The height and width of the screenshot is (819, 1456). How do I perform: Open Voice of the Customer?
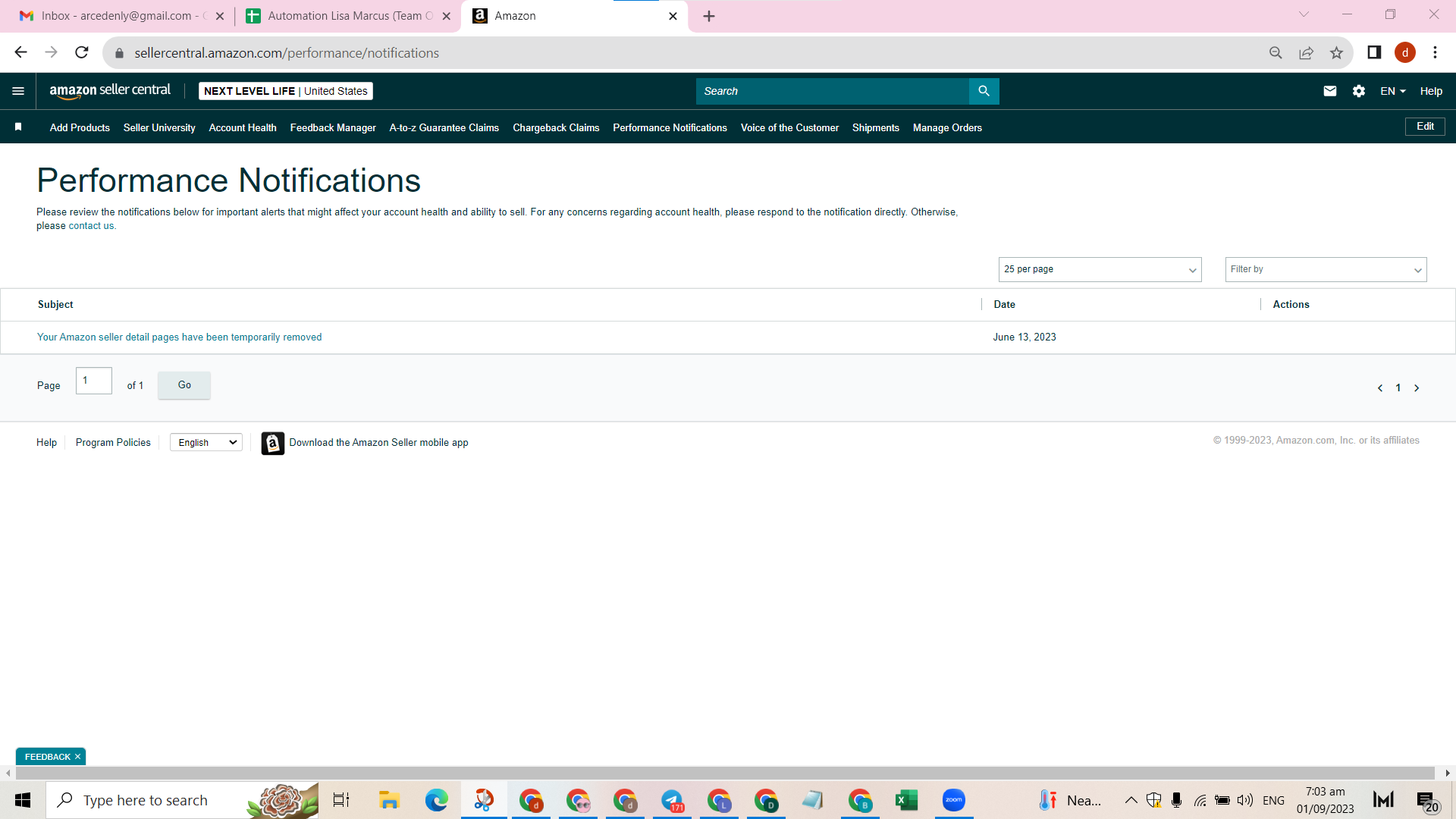tap(789, 127)
